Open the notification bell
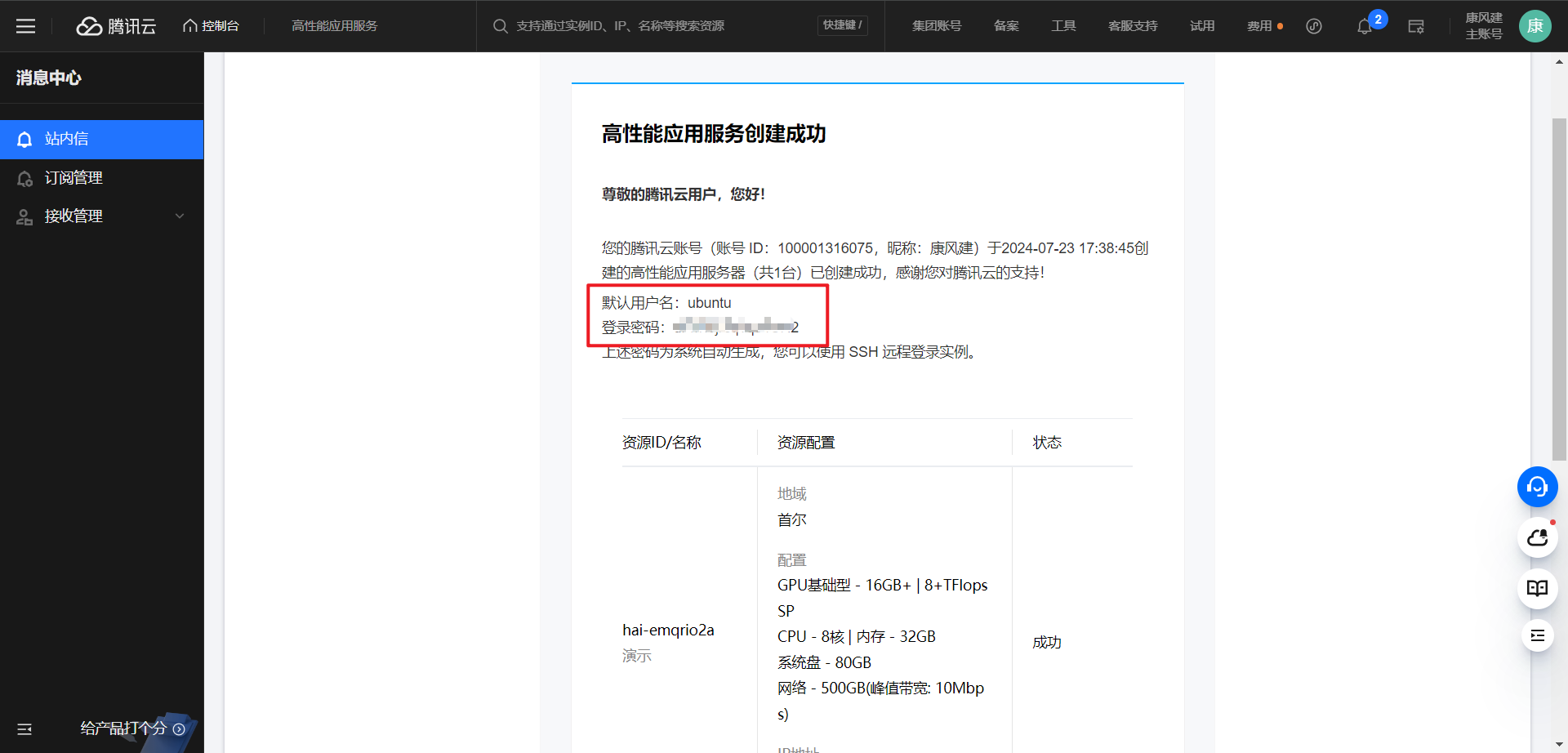Viewport: 1568px width, 753px height. (x=1365, y=27)
